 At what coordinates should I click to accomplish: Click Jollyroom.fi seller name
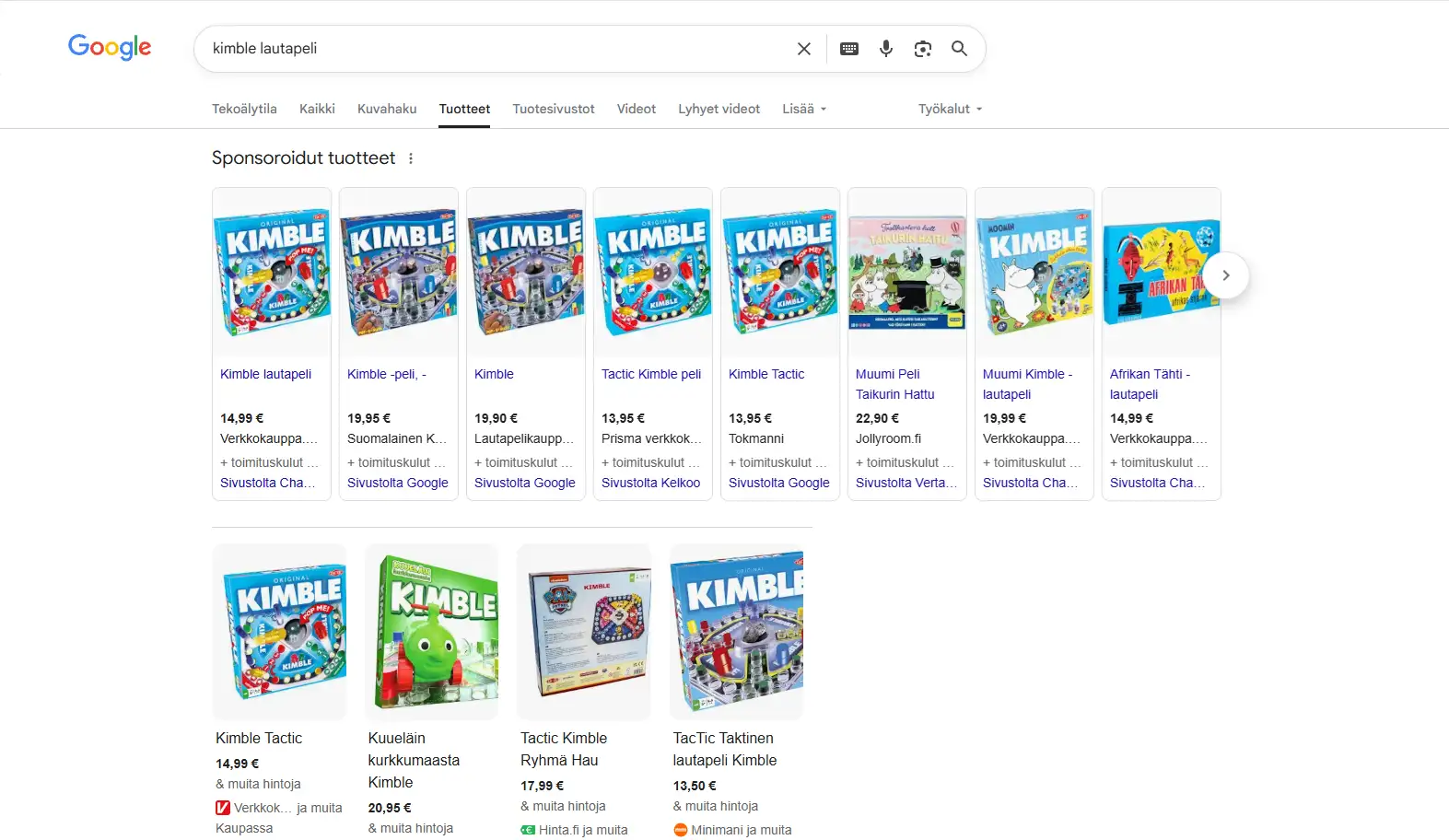[x=888, y=438]
